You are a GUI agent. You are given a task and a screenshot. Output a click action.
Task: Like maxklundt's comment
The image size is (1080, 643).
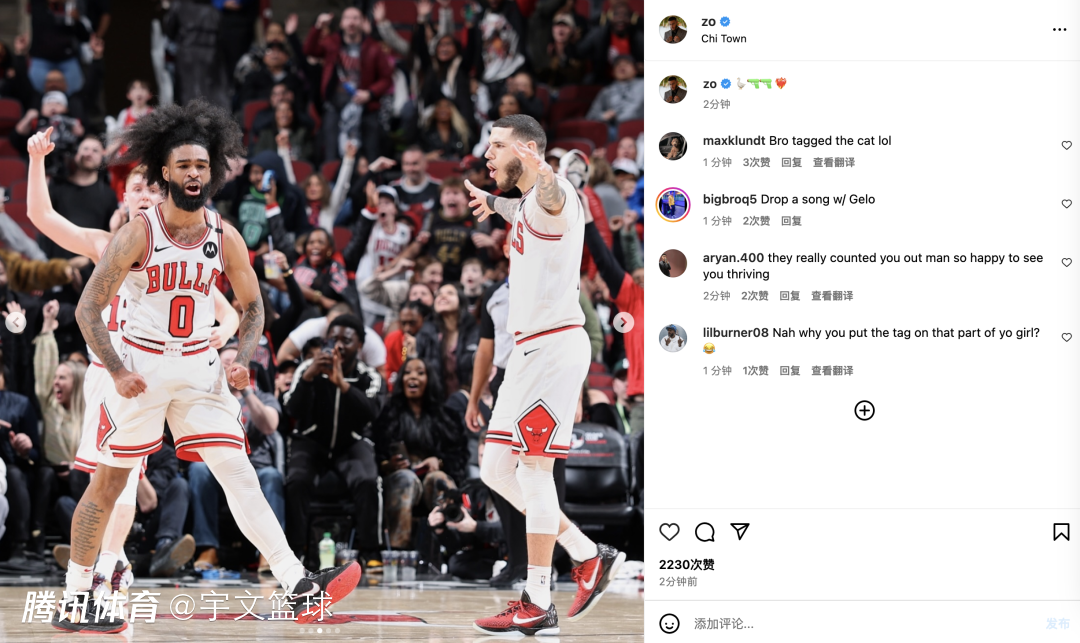click(x=1066, y=145)
